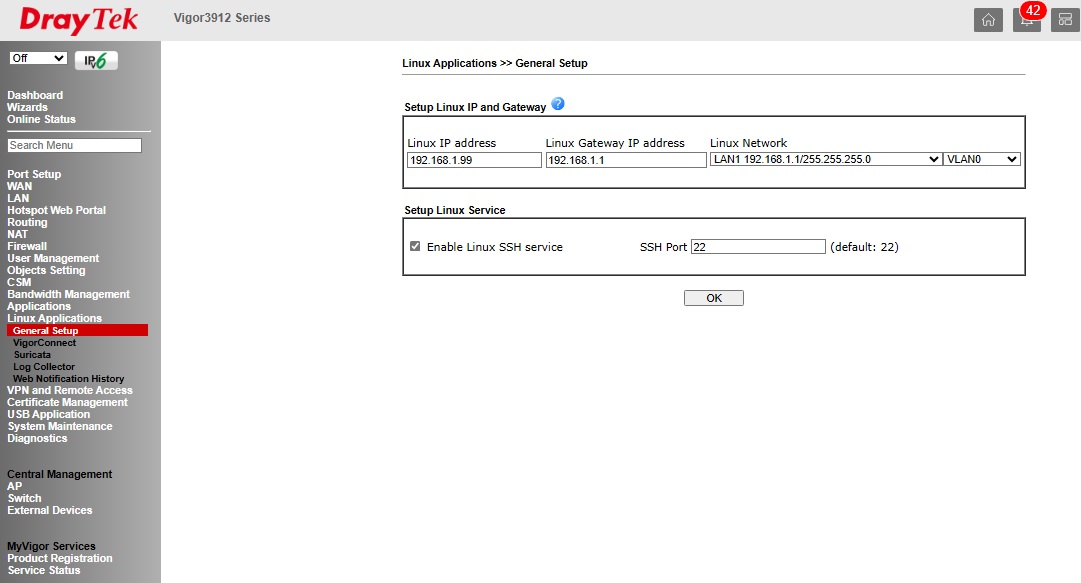Click the Linux Gateway IP address field
This screenshot has height=583, width=1081.
click(x=626, y=160)
